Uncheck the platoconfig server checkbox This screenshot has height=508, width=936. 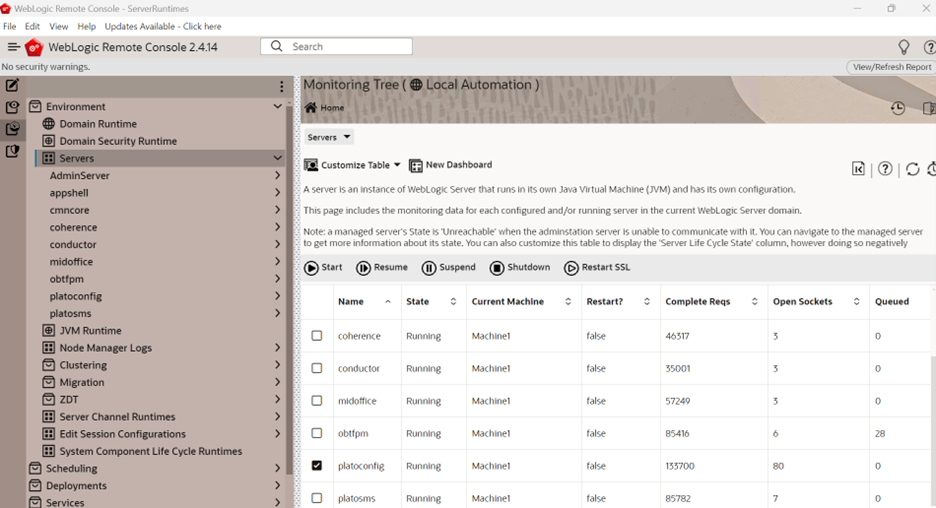pos(317,466)
